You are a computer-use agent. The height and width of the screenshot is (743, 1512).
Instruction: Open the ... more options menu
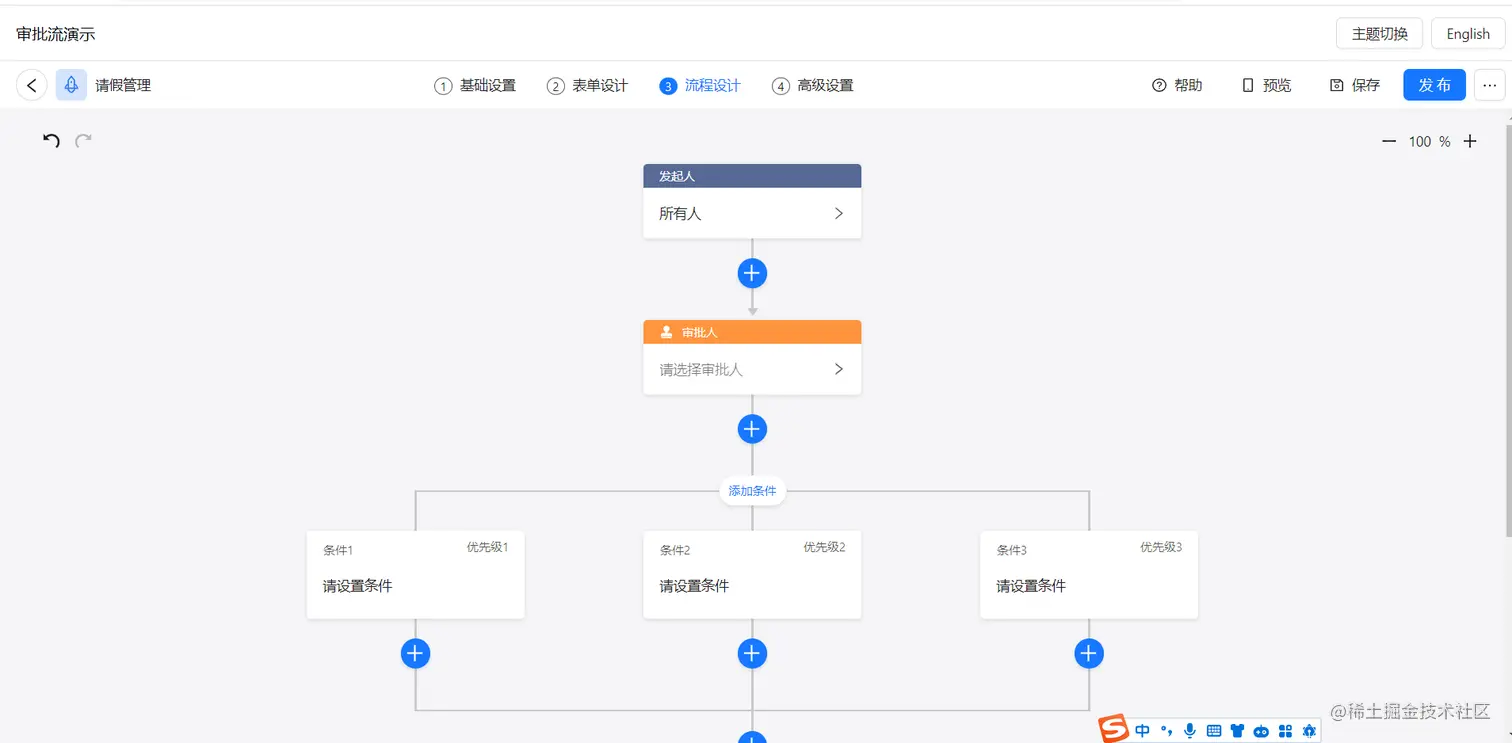pyautogui.click(x=1489, y=85)
